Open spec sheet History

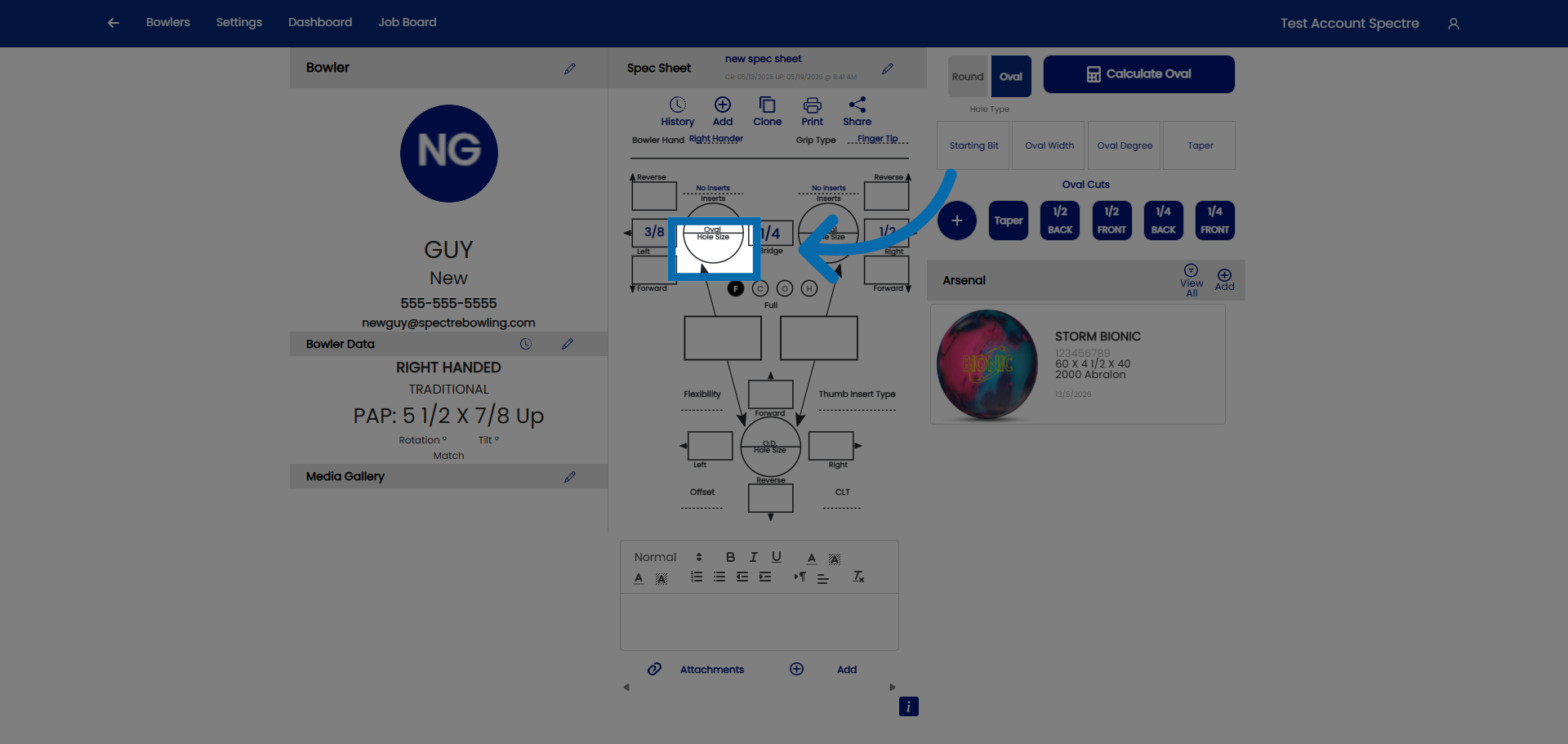[x=678, y=112]
